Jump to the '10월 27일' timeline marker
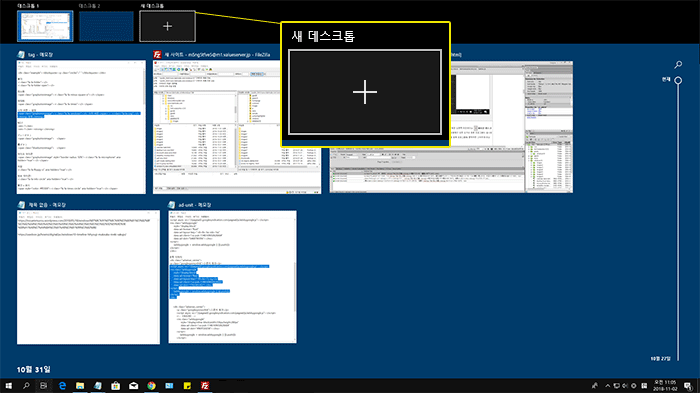Screen dimensions: 700x393 pos(660,359)
